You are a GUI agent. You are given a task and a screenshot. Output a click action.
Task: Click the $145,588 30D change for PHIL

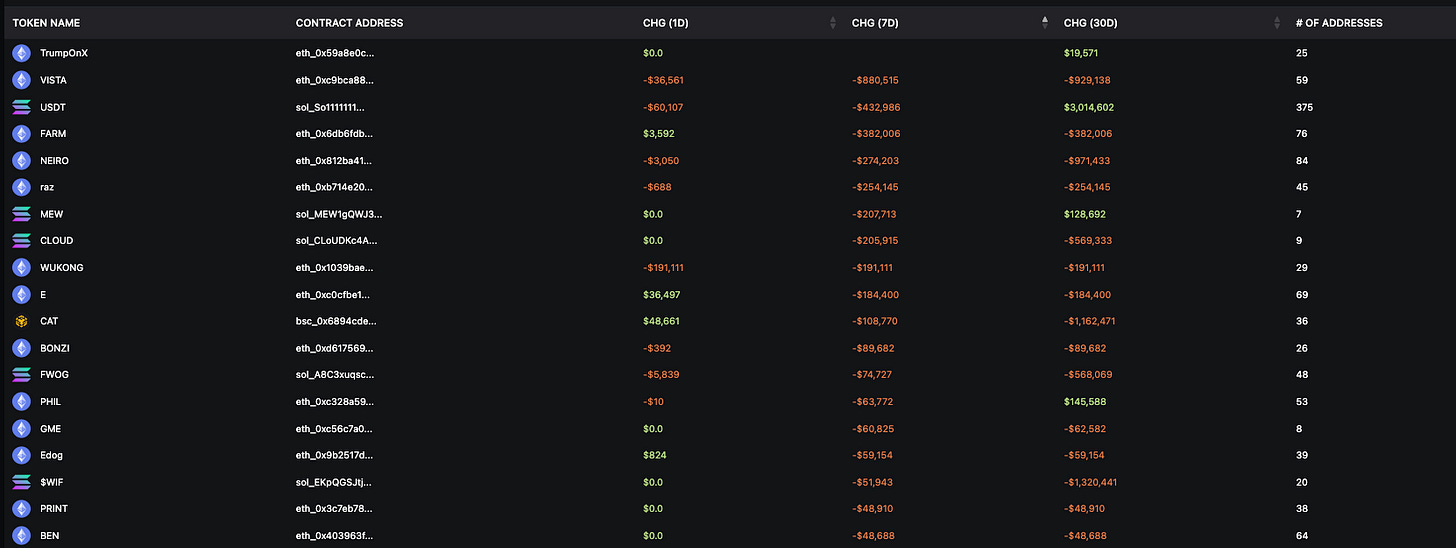[x=1086, y=402]
